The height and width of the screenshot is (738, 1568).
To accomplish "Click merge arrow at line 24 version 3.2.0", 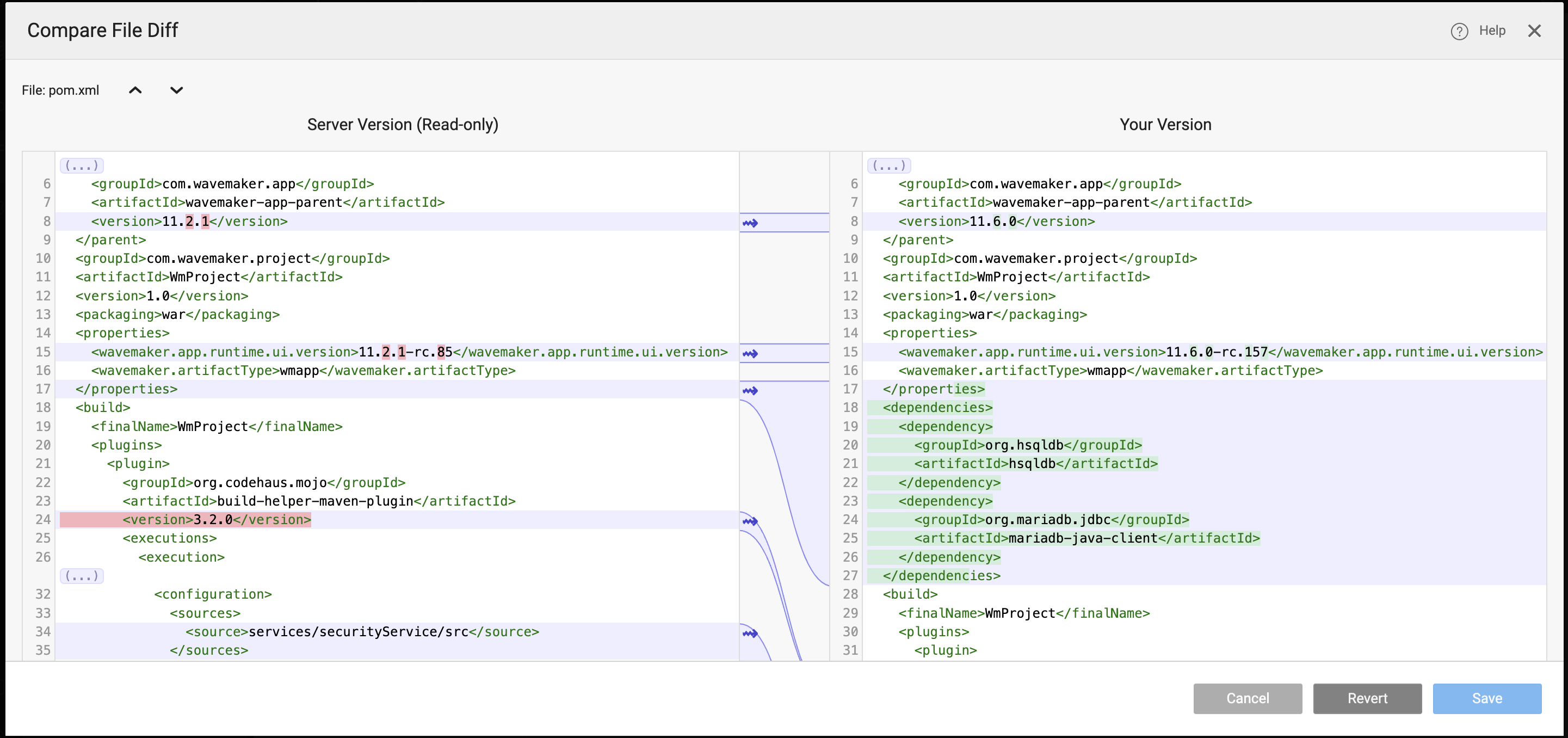I will [750, 521].
